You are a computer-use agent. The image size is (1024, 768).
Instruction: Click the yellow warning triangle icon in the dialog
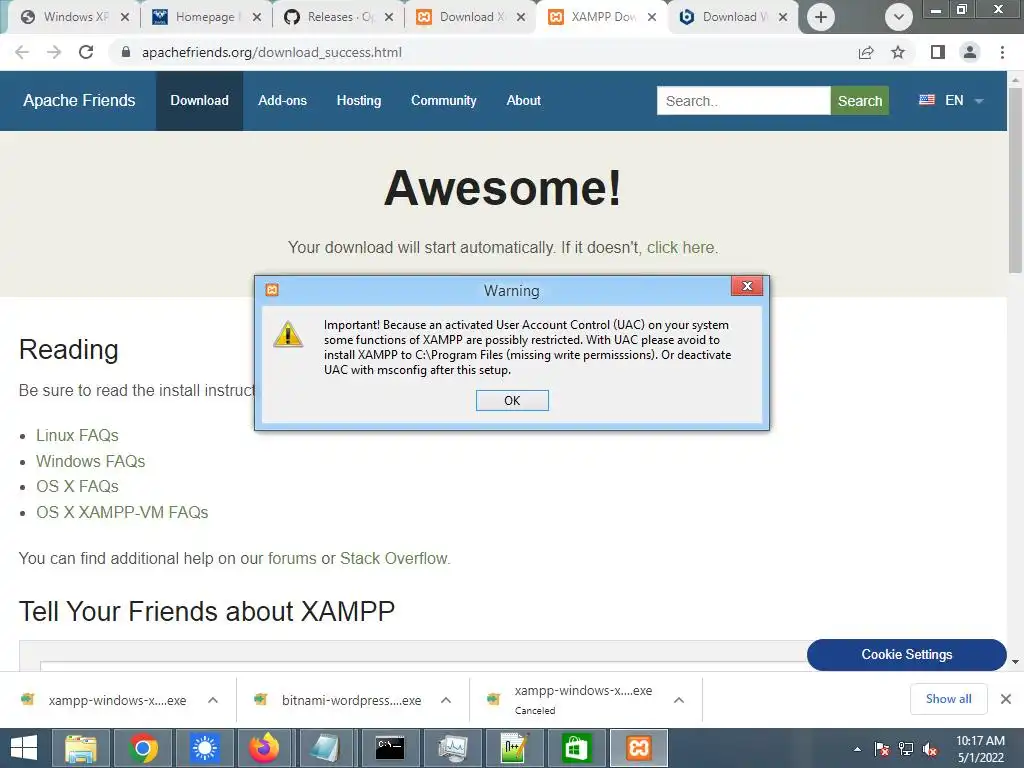[287, 334]
